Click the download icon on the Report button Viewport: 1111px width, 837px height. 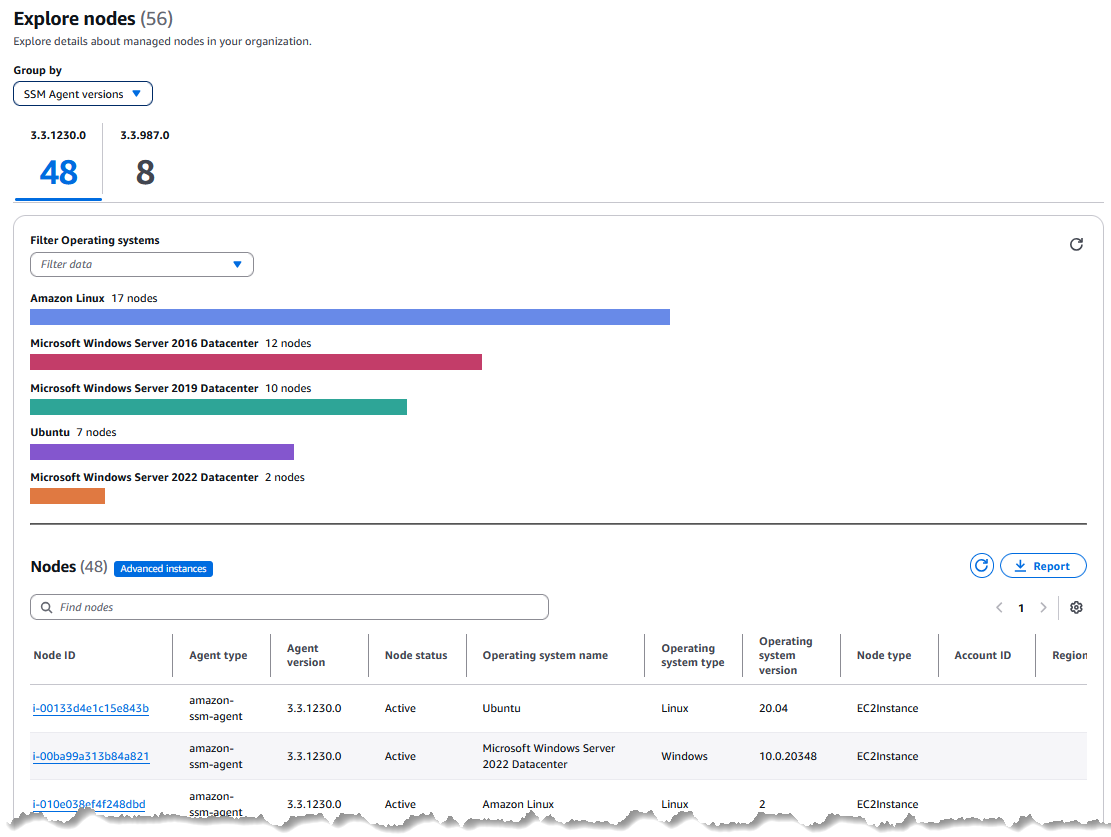1021,565
